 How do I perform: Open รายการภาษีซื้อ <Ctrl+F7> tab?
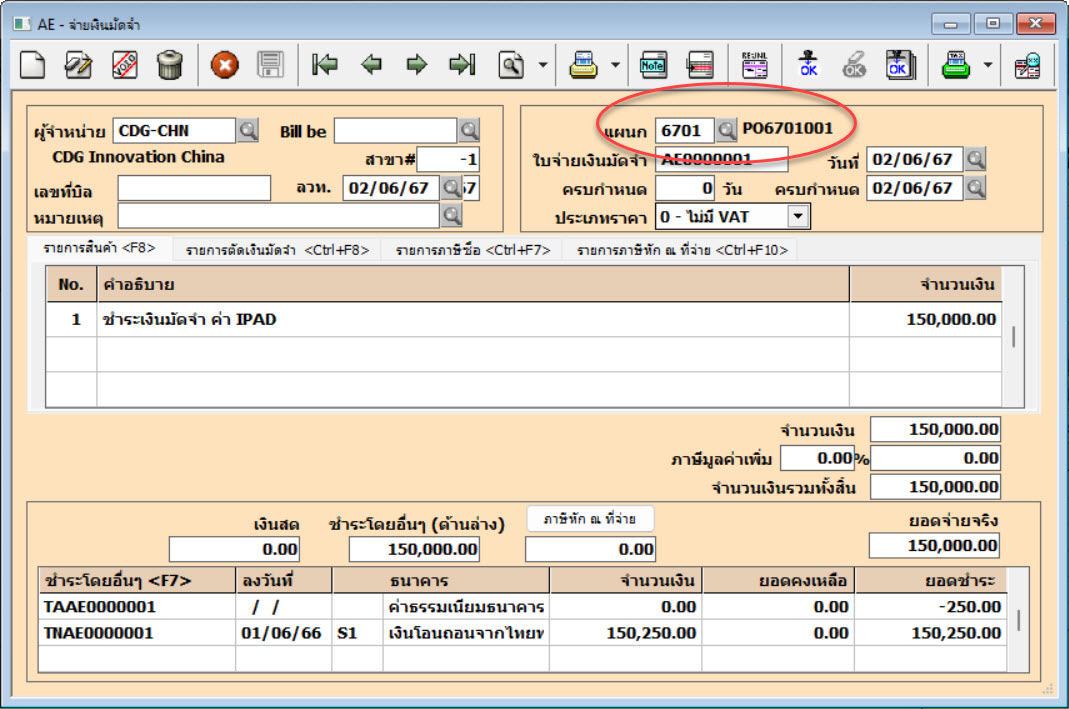(472, 250)
